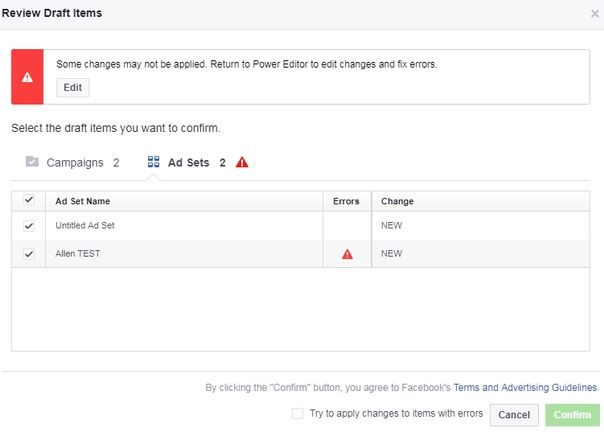Click the Edit button in error banner
The height and width of the screenshot is (432, 604).
click(72, 87)
